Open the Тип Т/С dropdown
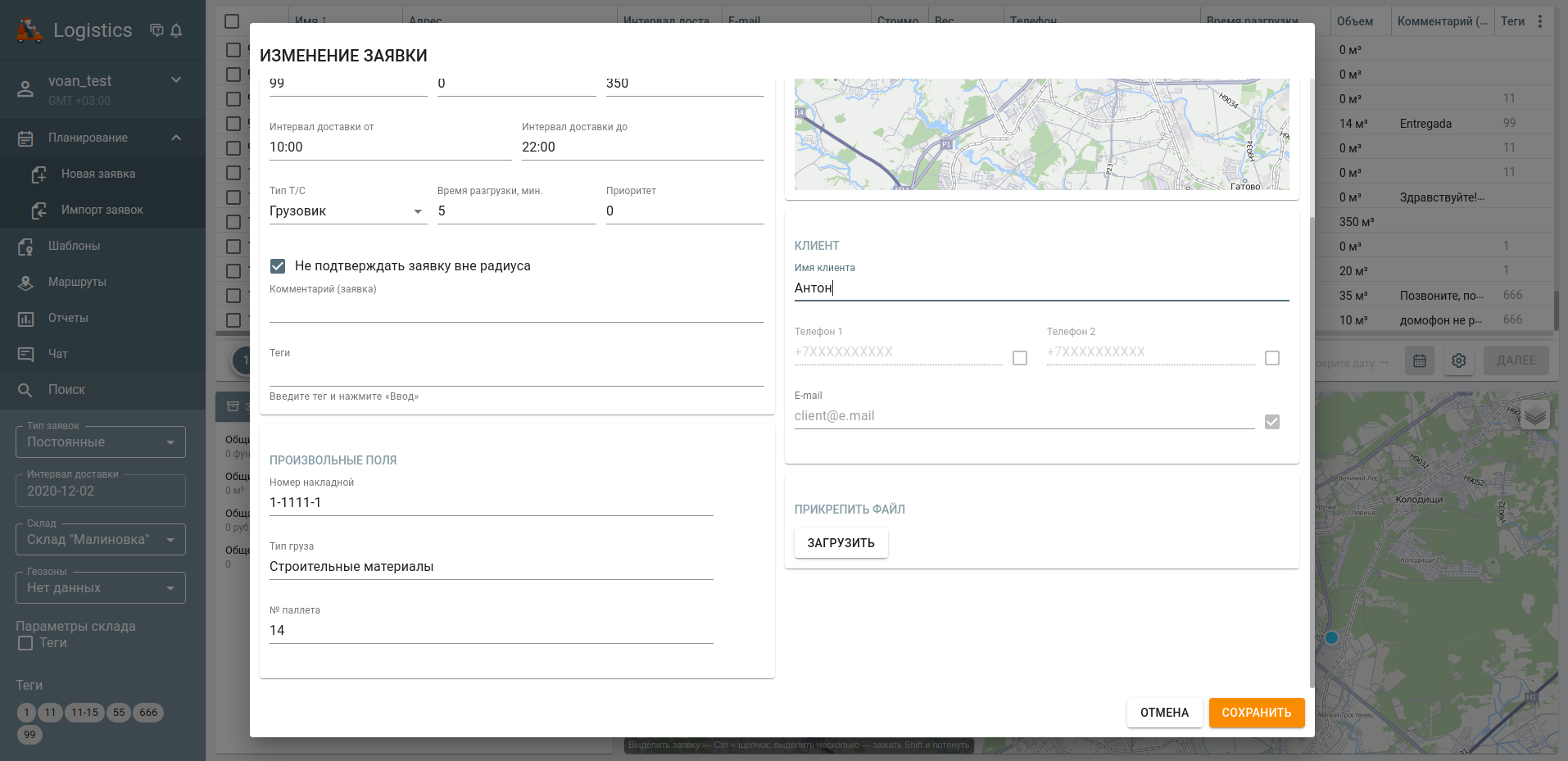Screen dimensions: 1568x761 347,211
